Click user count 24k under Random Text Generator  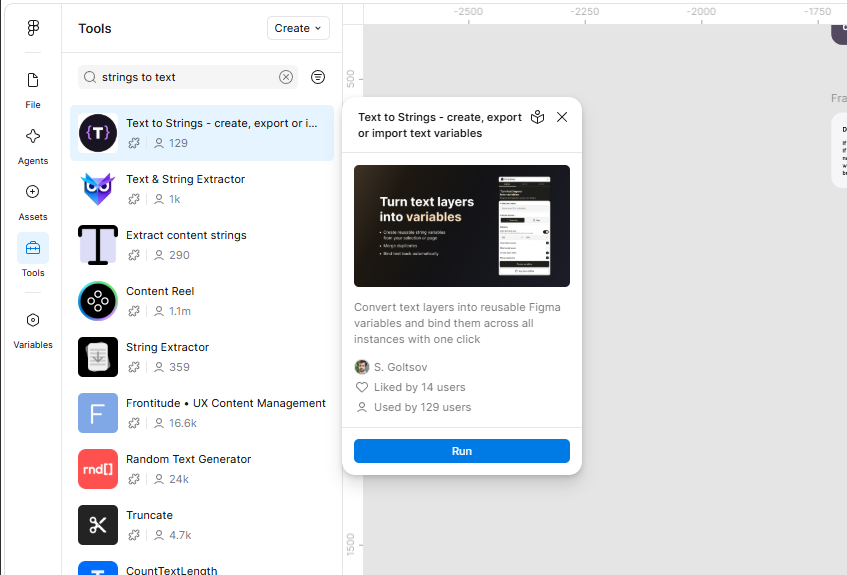[x=179, y=479]
